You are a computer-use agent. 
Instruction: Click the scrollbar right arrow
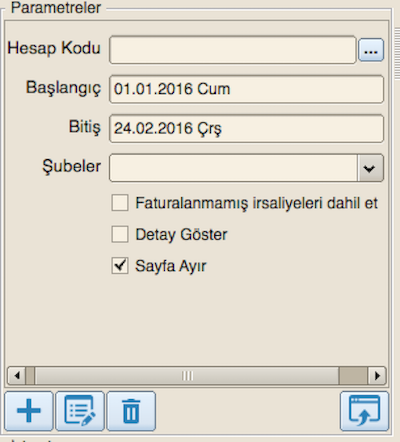click(377, 376)
